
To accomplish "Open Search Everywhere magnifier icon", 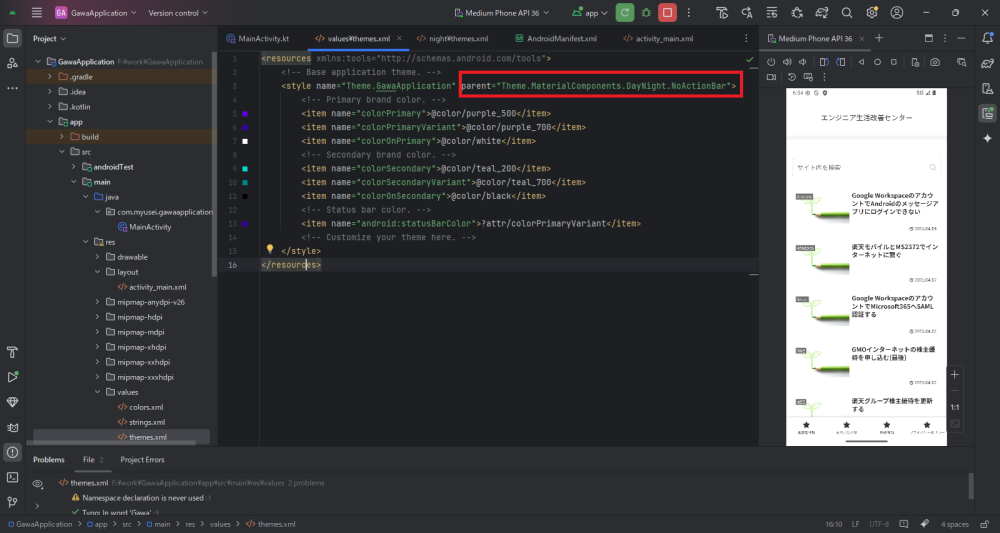I will tap(846, 13).
